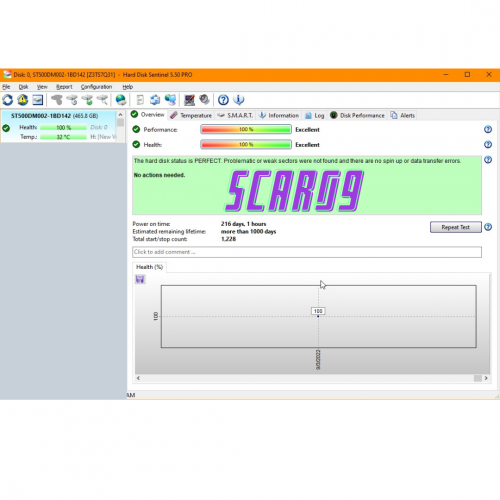The height and width of the screenshot is (500, 500).
Task: Click the networked computers globe icon
Action: [170, 100]
